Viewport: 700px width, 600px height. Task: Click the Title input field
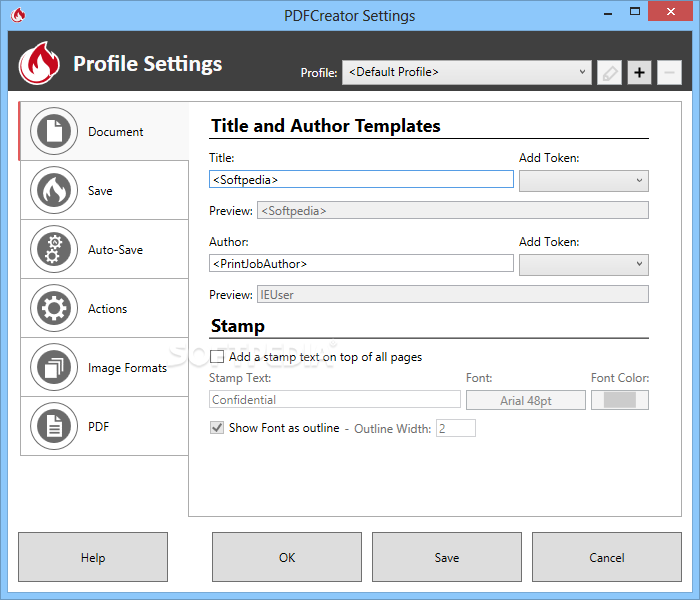tap(361, 179)
